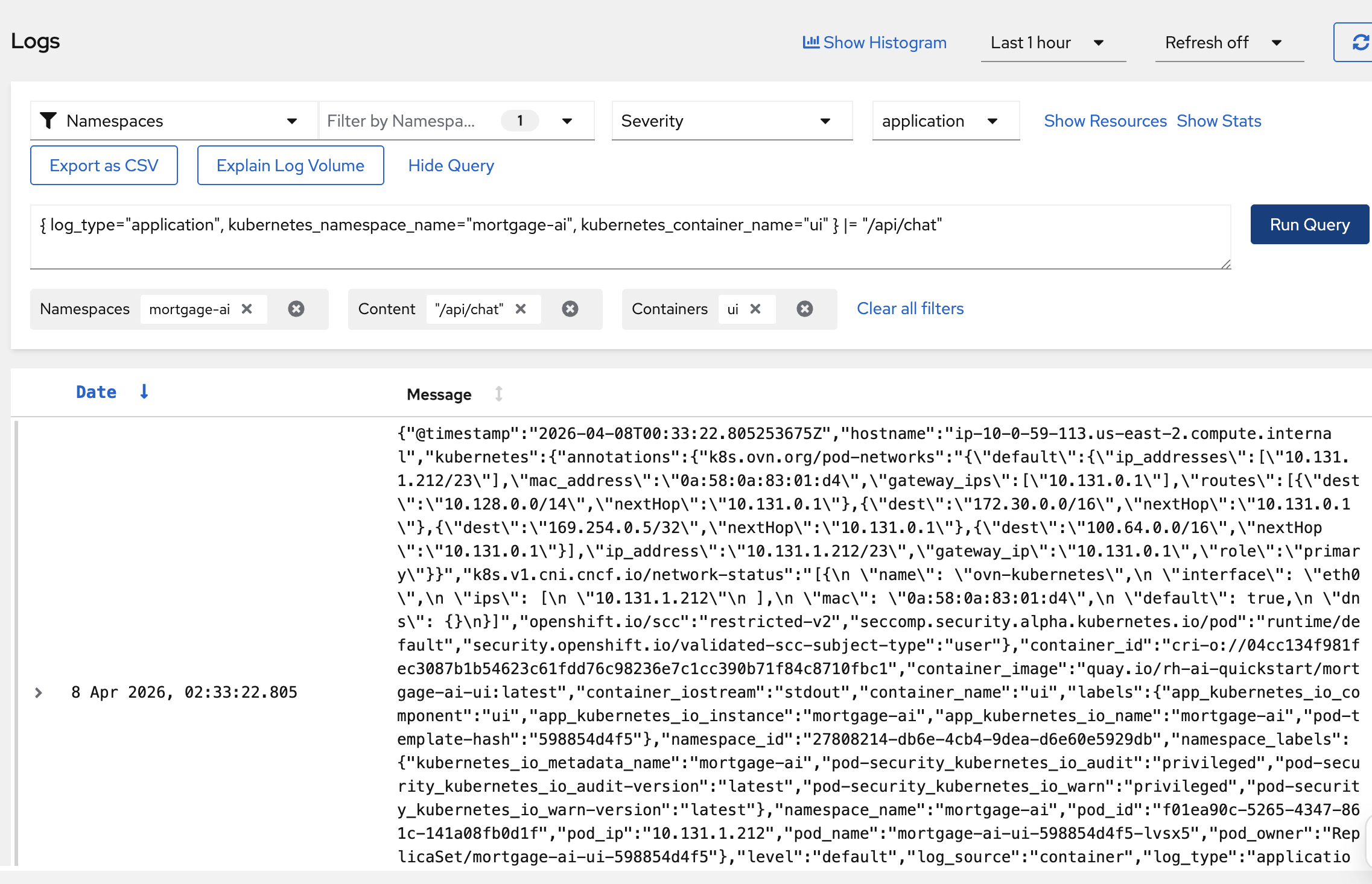Sort logs by Date column arrow
This screenshot has height=884, width=1372.
144,392
